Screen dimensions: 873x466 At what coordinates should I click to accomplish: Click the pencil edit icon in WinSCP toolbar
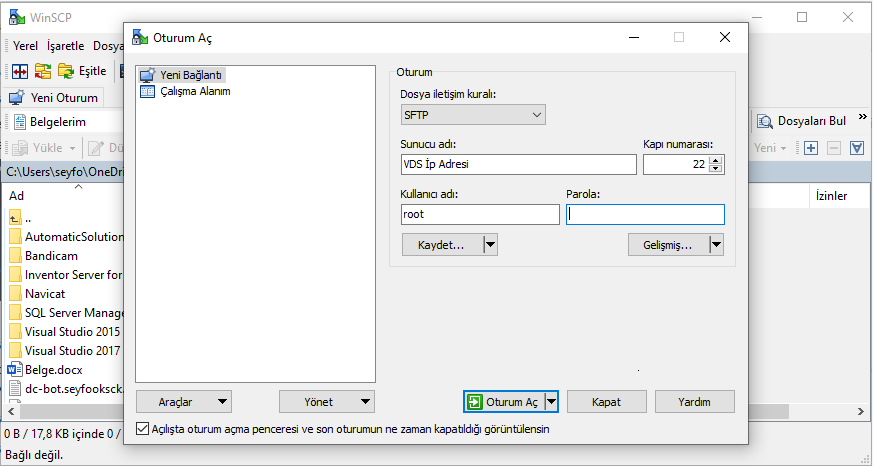(96, 148)
